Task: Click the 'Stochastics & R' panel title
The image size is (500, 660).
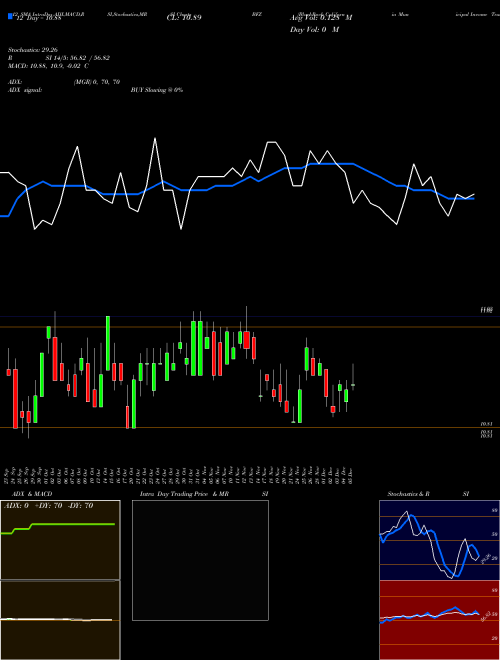Action: pos(408,494)
